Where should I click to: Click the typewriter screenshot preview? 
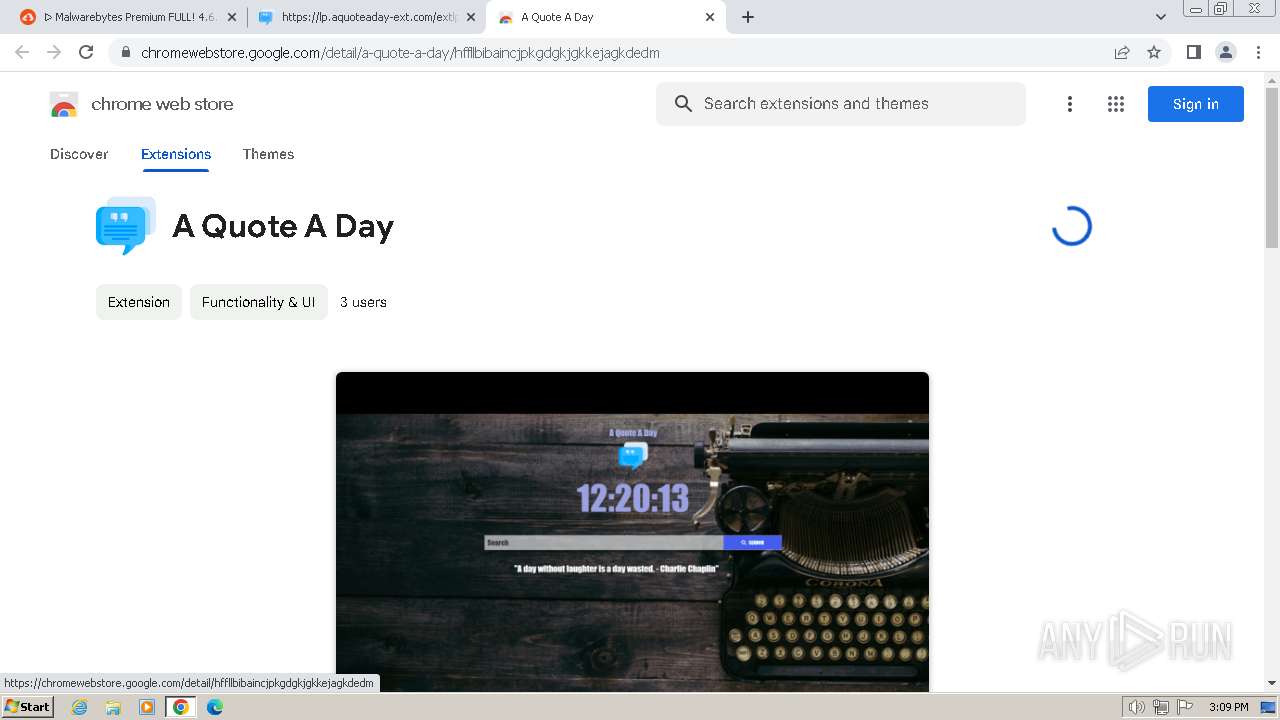point(632,532)
